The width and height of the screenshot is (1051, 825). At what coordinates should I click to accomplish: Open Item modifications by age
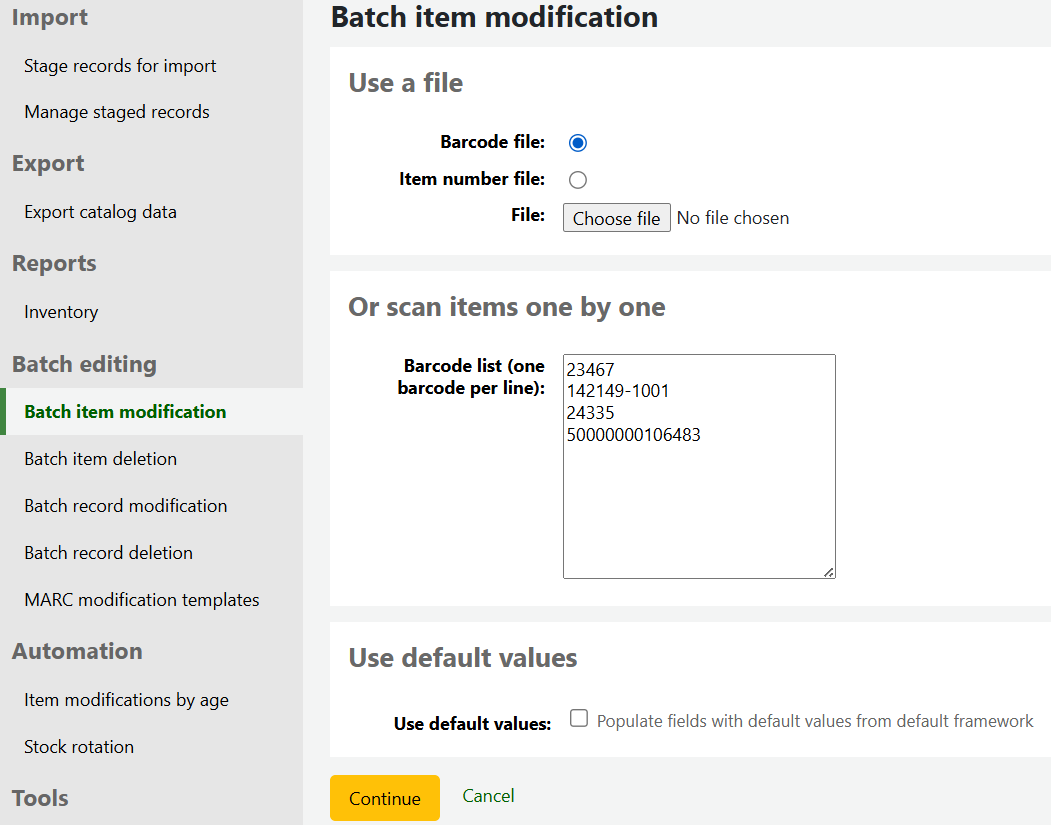click(126, 700)
